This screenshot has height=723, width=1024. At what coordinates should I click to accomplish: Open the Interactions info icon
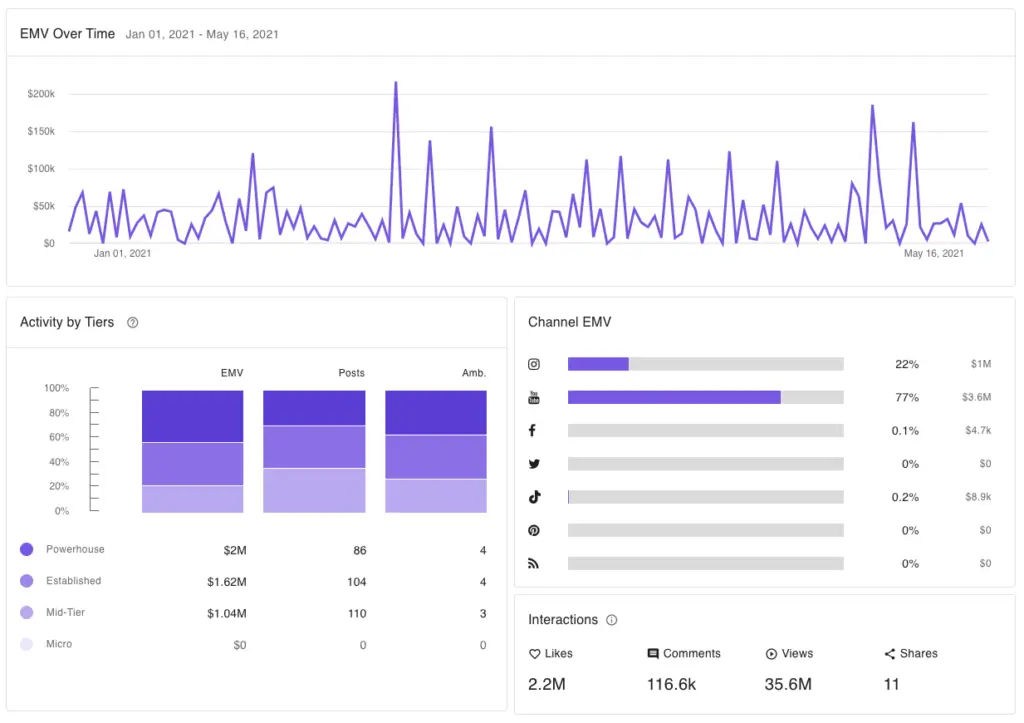tap(612, 620)
